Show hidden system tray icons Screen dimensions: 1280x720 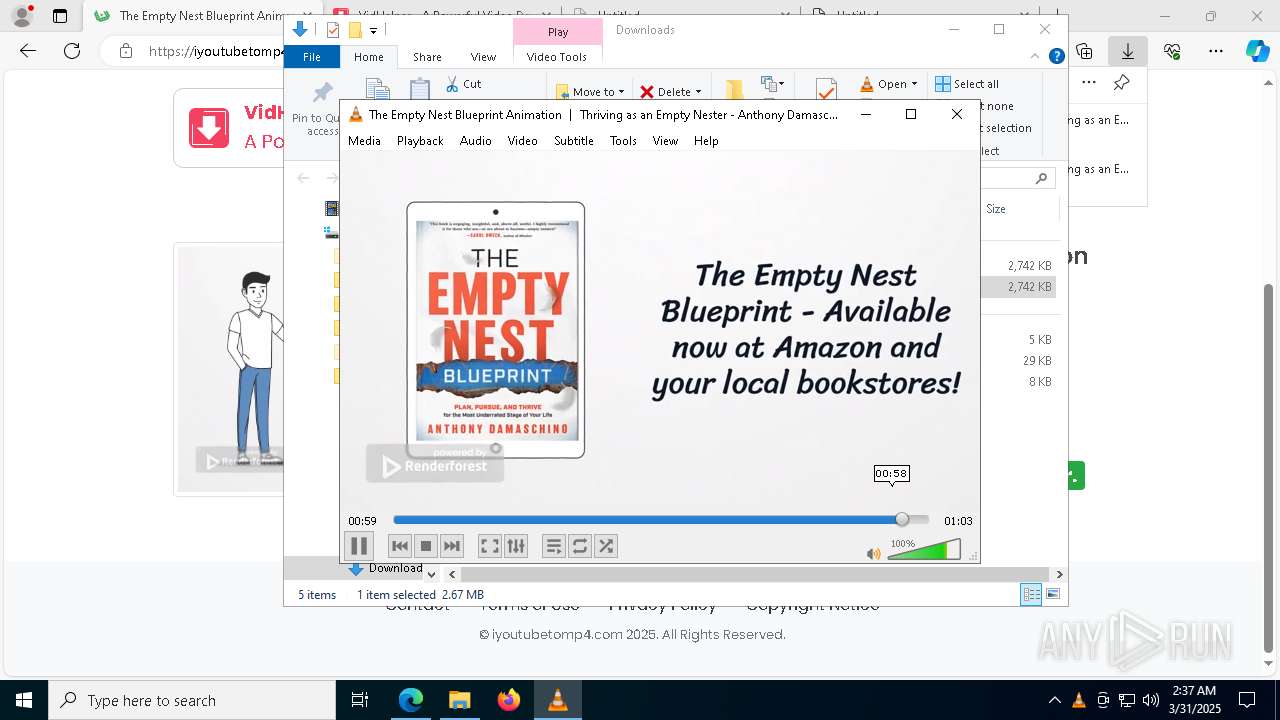click(x=1054, y=700)
